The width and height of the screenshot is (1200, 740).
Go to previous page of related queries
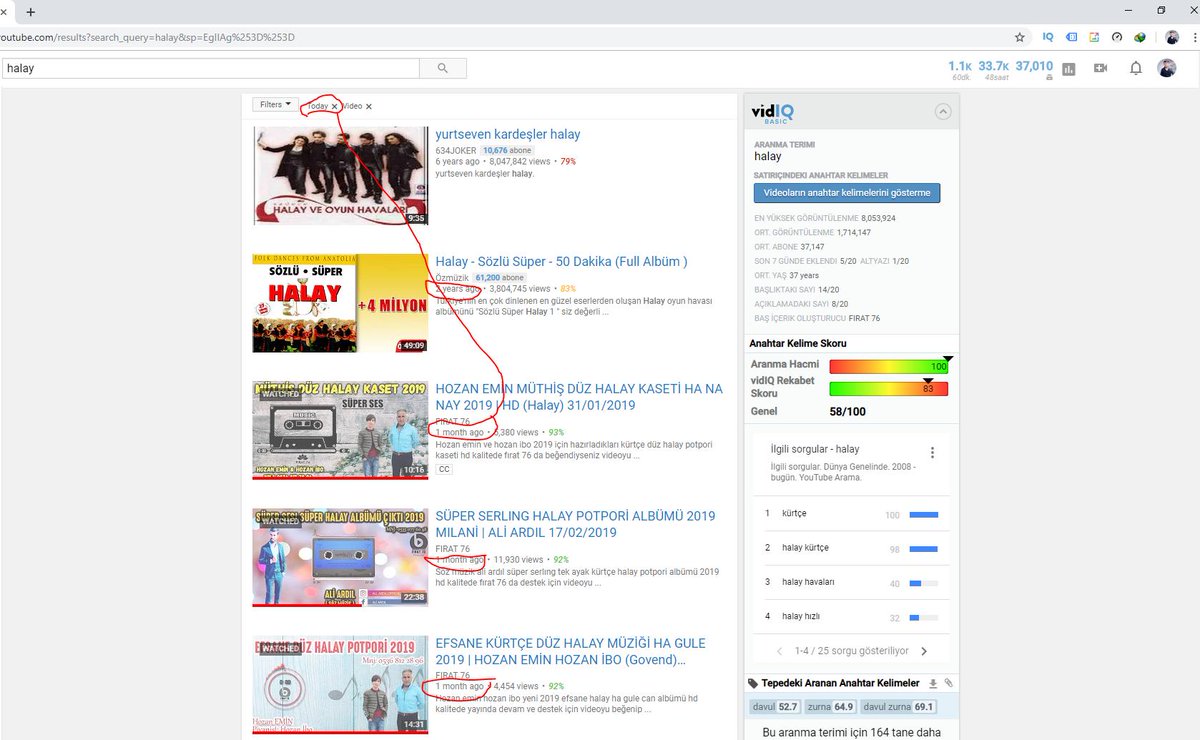[782, 651]
